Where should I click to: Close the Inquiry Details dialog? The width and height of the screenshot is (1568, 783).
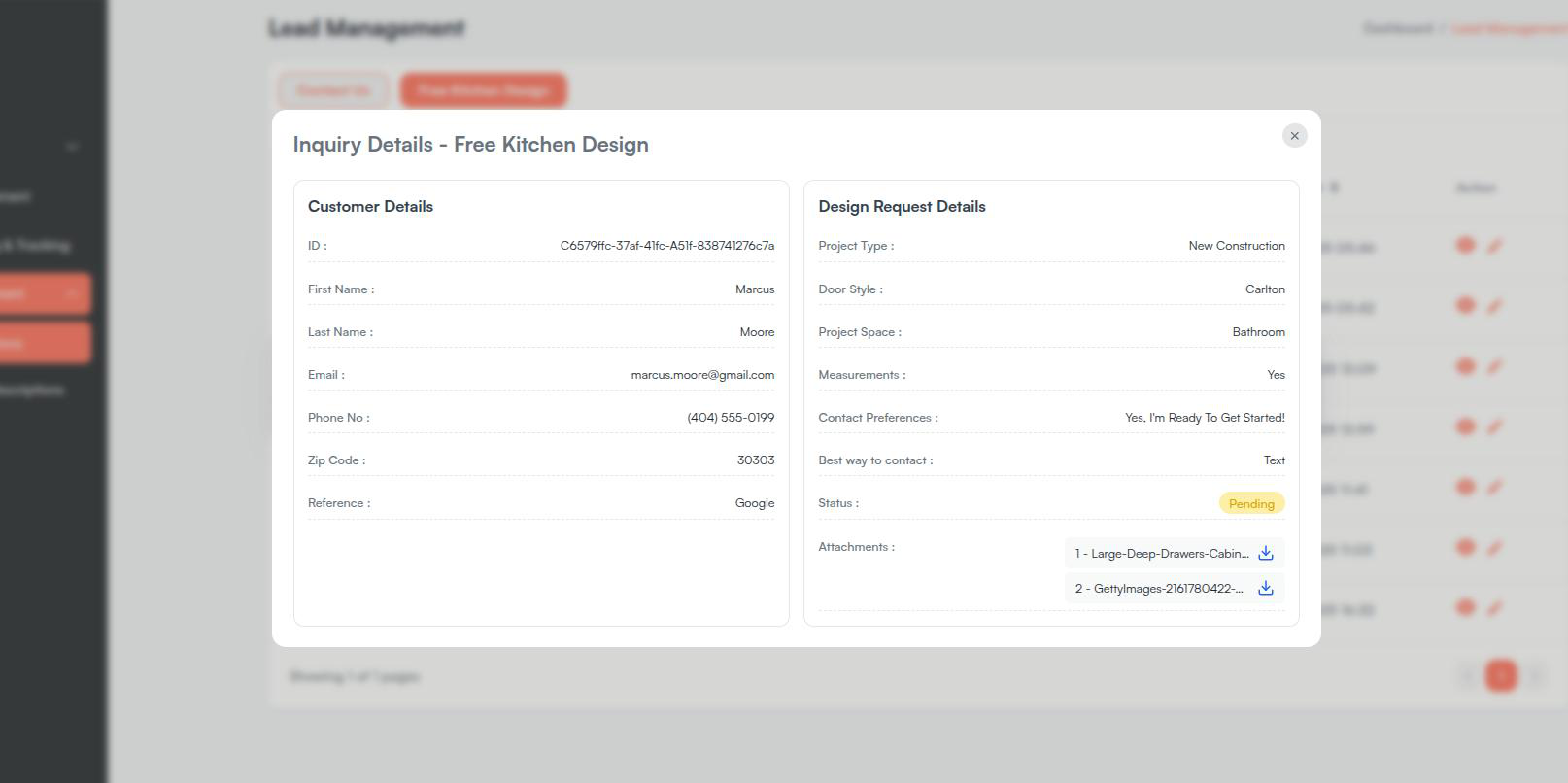click(1294, 136)
